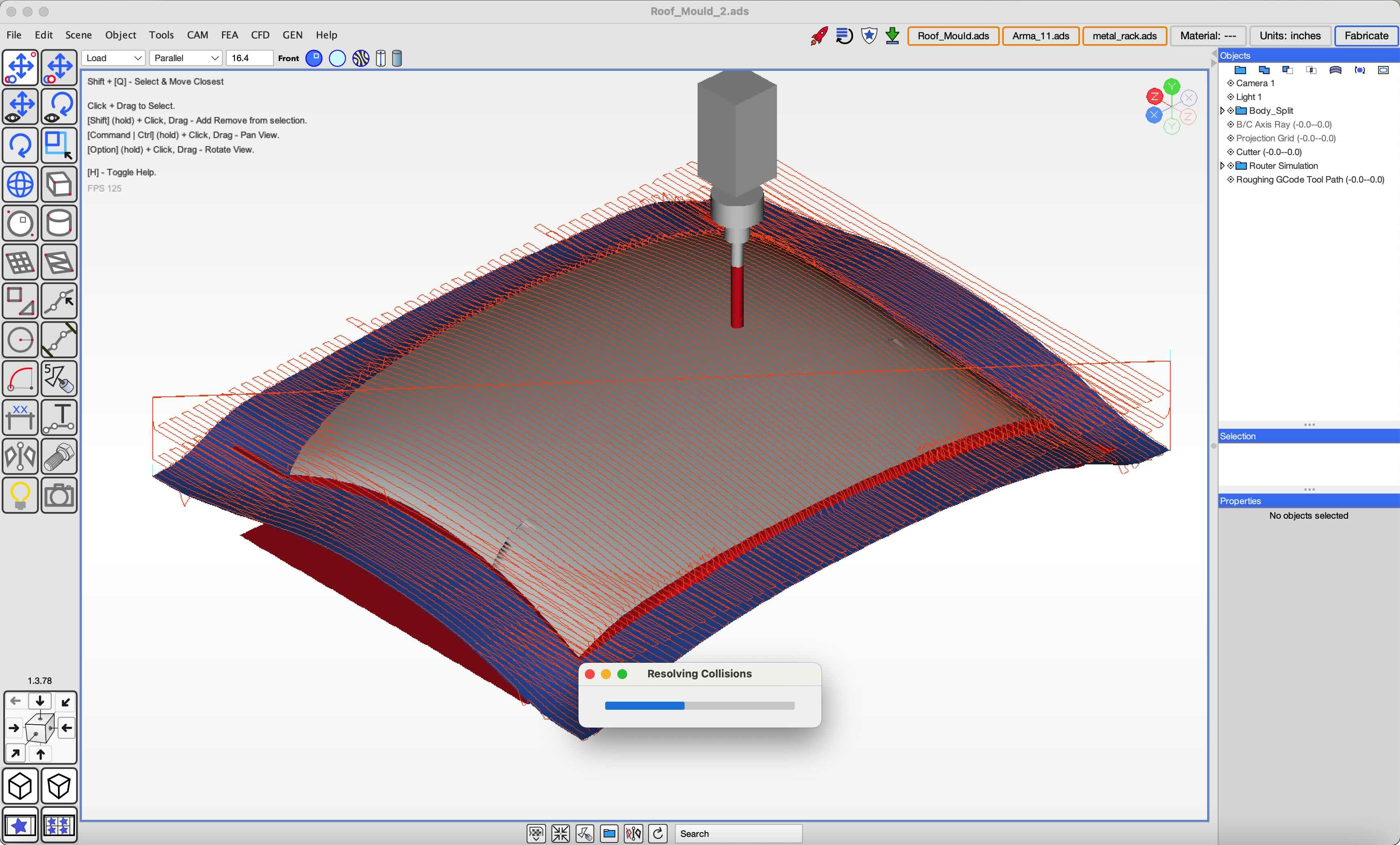Expand the Body_Split folder

pos(1223,111)
